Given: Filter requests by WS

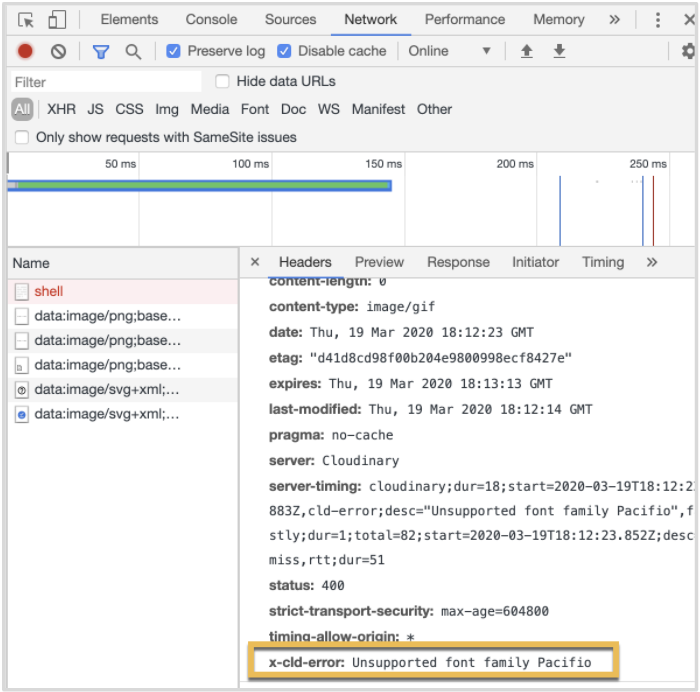Looking at the screenshot, I should (328, 109).
